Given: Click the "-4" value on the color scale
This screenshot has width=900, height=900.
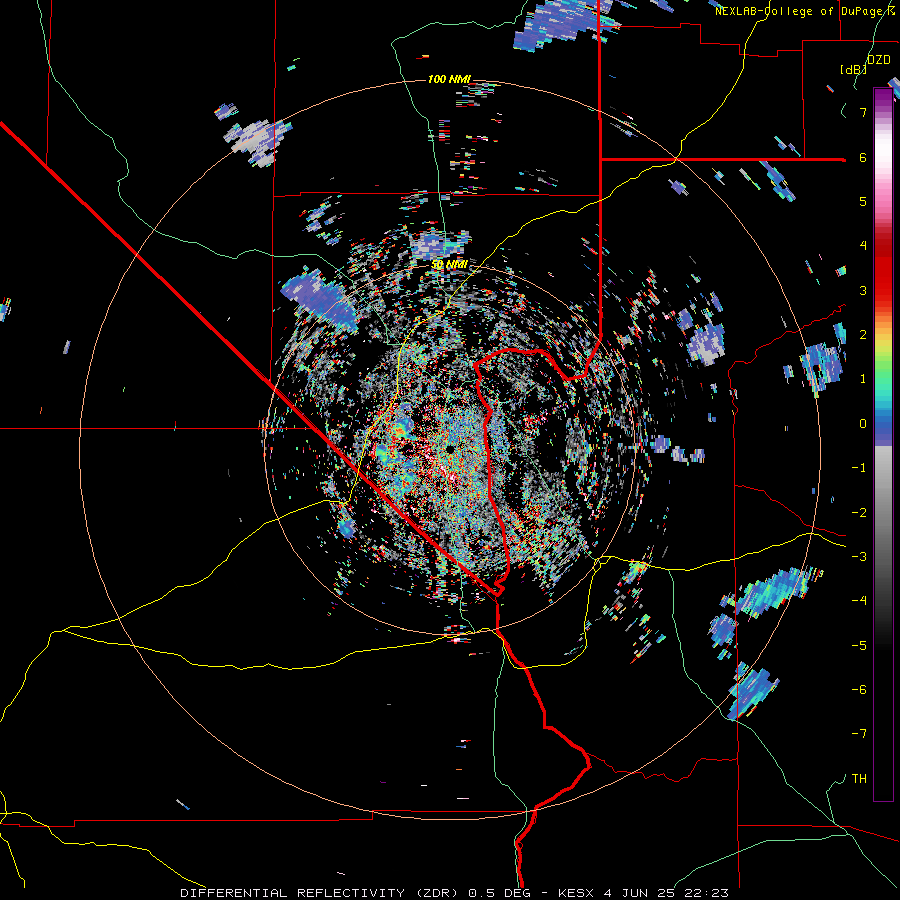Looking at the screenshot, I should (859, 601).
